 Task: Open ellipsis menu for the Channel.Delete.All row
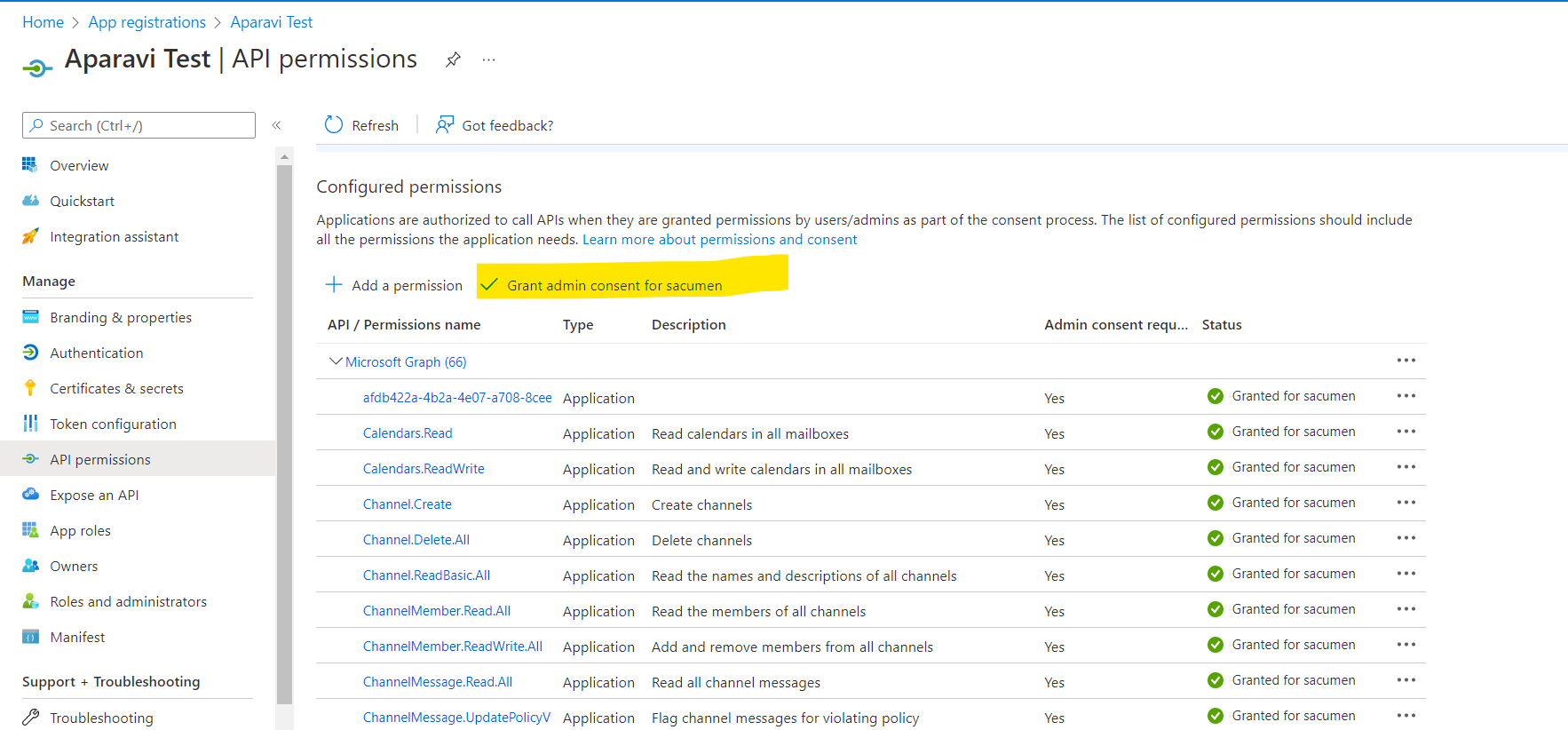click(x=1406, y=537)
